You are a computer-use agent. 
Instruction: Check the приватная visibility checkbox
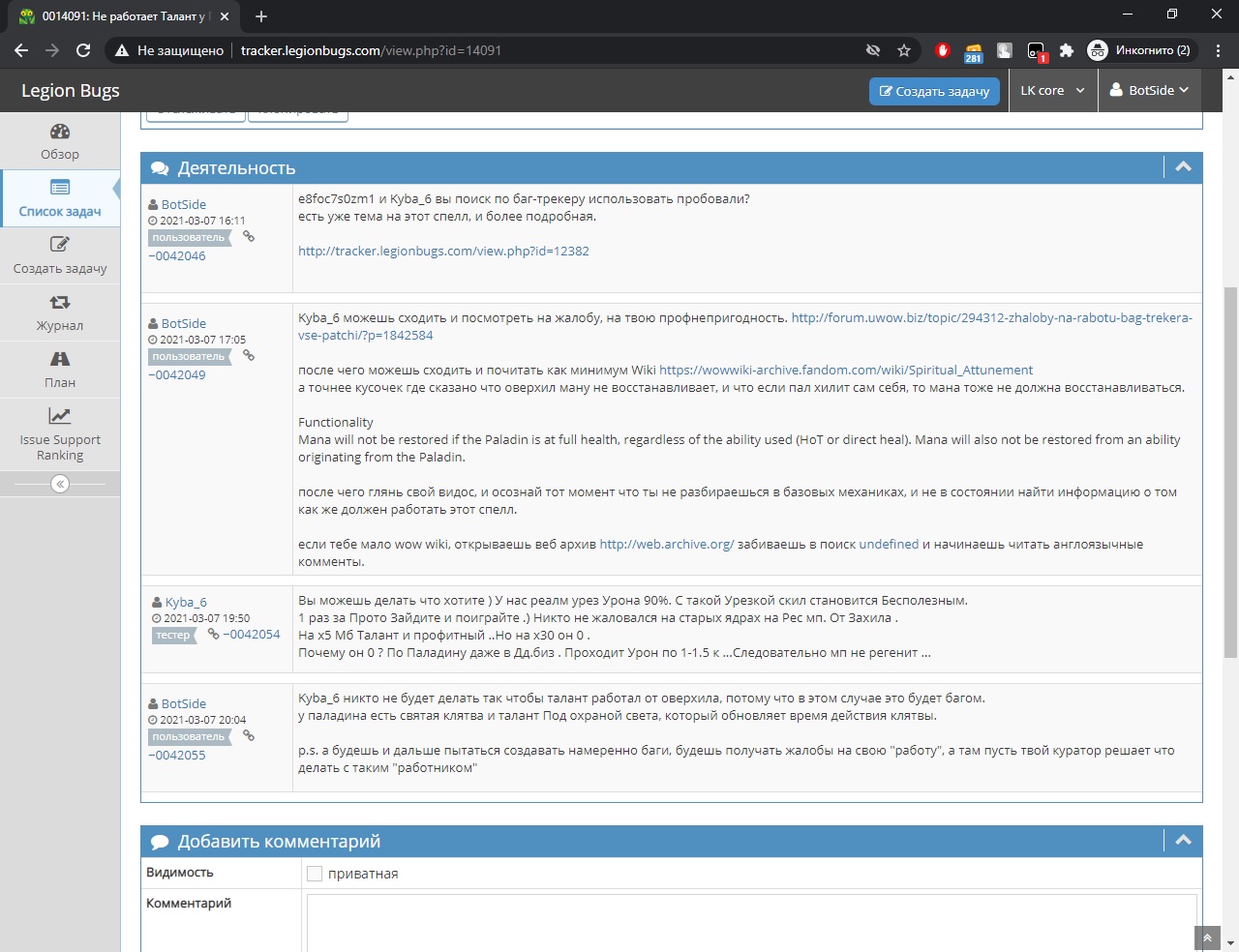[315, 874]
